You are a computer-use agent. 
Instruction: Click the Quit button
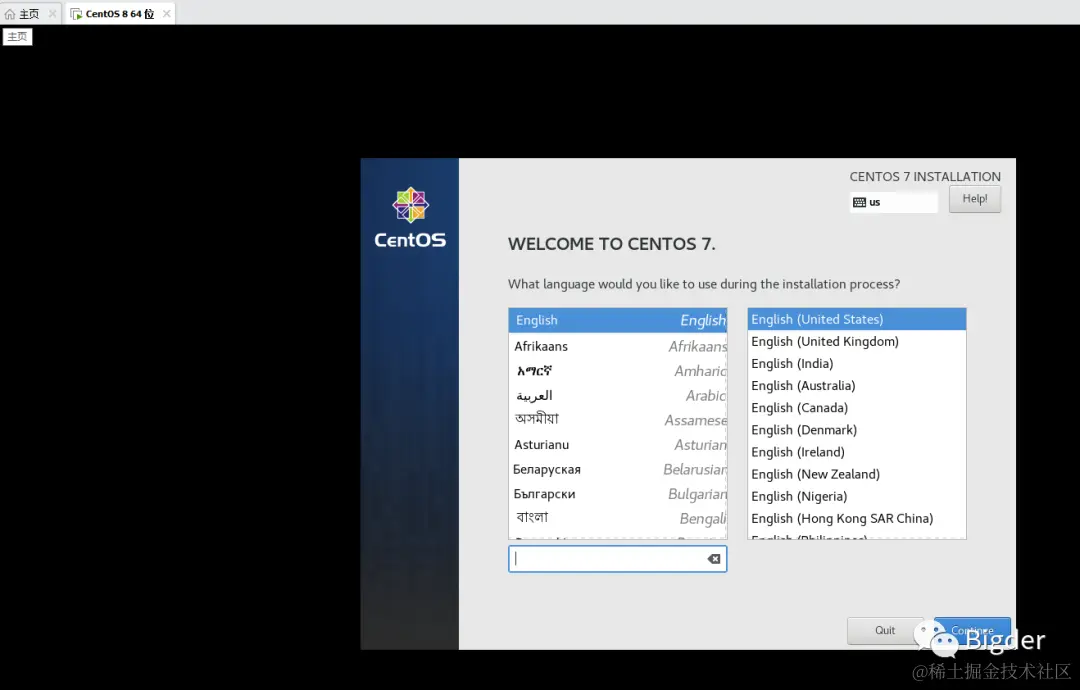pyautogui.click(x=884, y=630)
